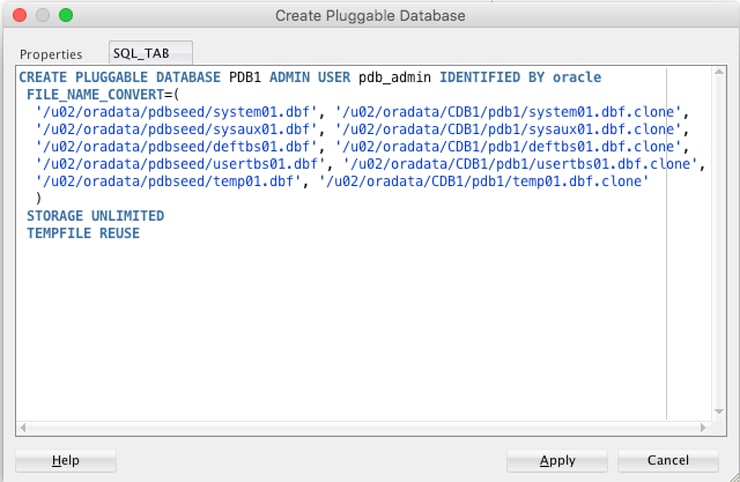Minimize the dialog with the yellow button
Screen dimensions: 740x482
tap(43, 15)
